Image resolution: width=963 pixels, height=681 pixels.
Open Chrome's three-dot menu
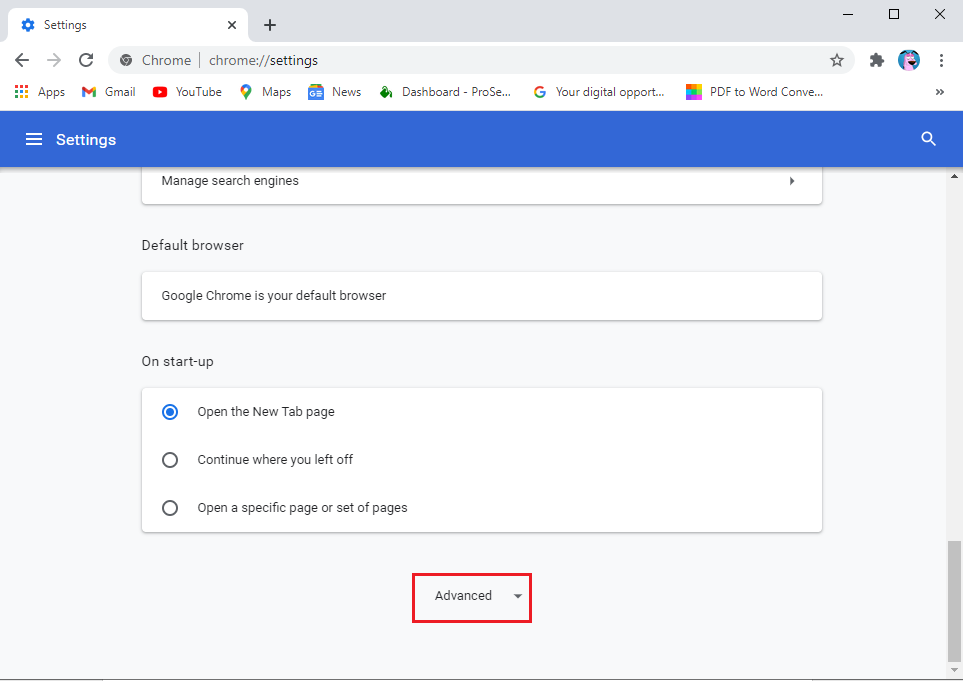point(942,60)
